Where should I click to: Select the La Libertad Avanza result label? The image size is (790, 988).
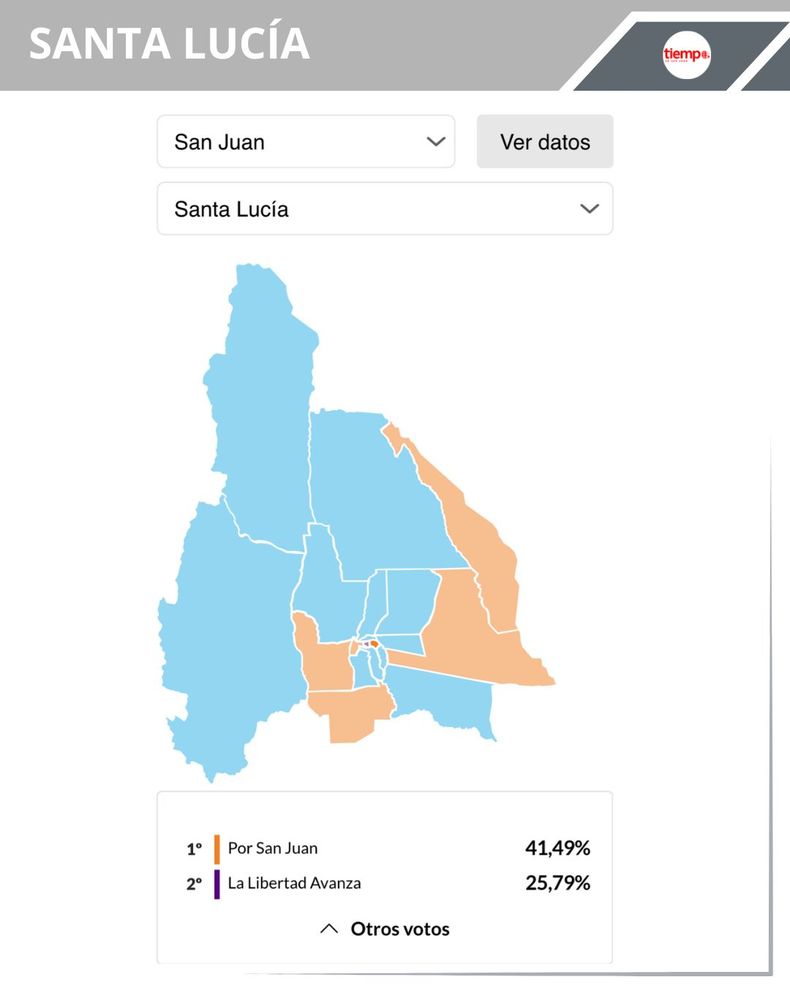[294, 884]
